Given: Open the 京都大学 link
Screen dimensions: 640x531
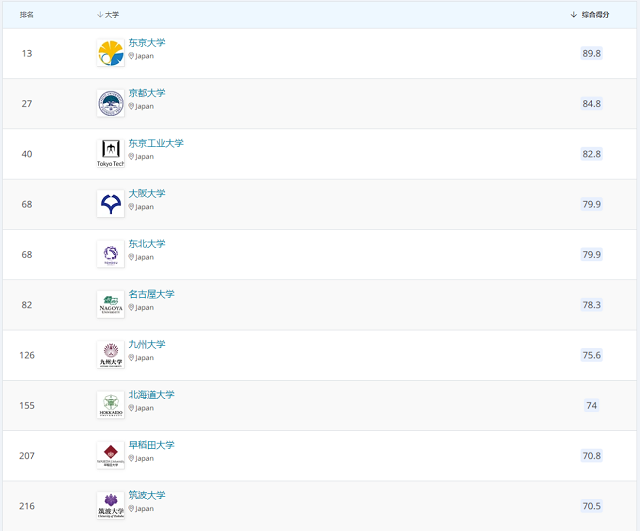Looking at the screenshot, I should pyautogui.click(x=147, y=93).
